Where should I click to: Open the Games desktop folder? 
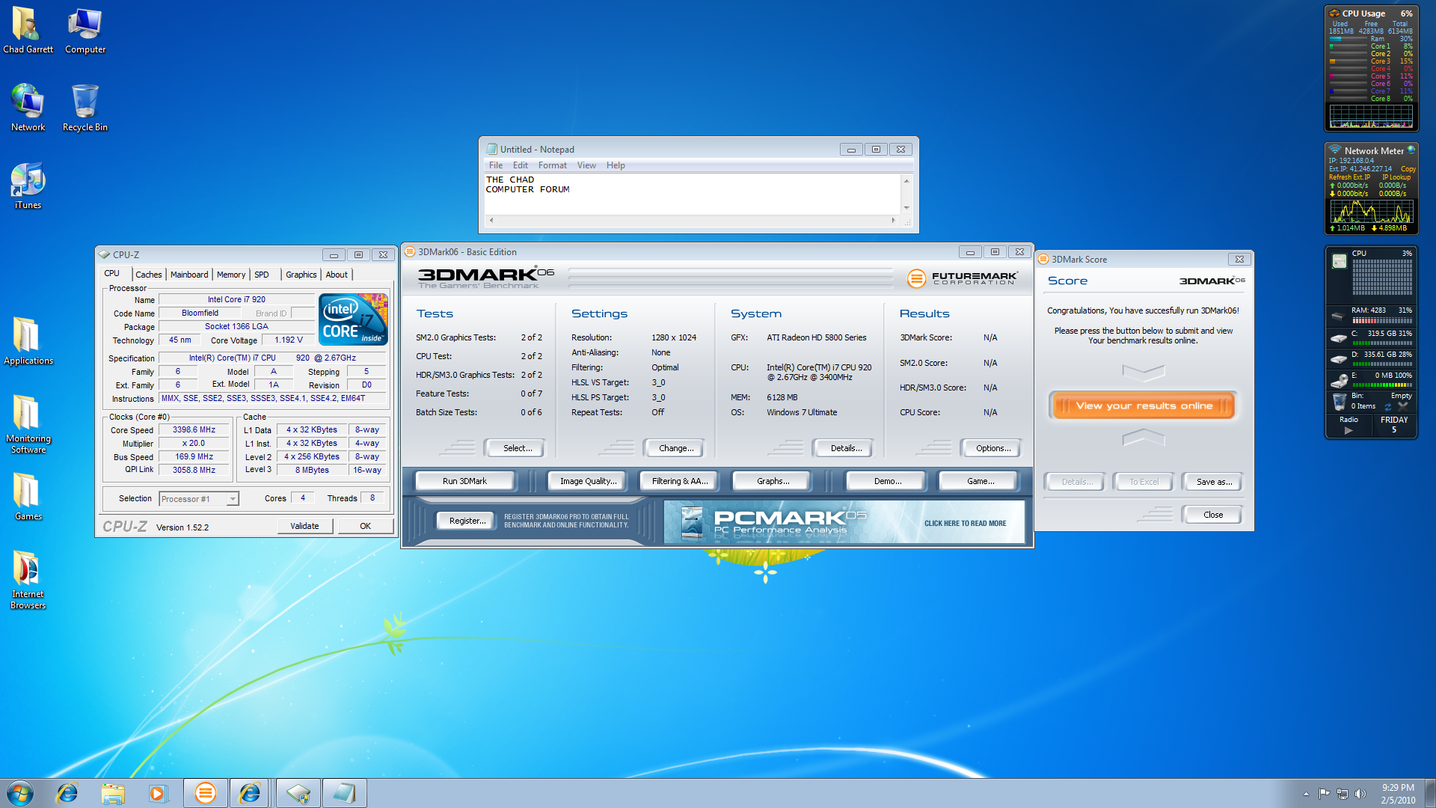pos(28,497)
